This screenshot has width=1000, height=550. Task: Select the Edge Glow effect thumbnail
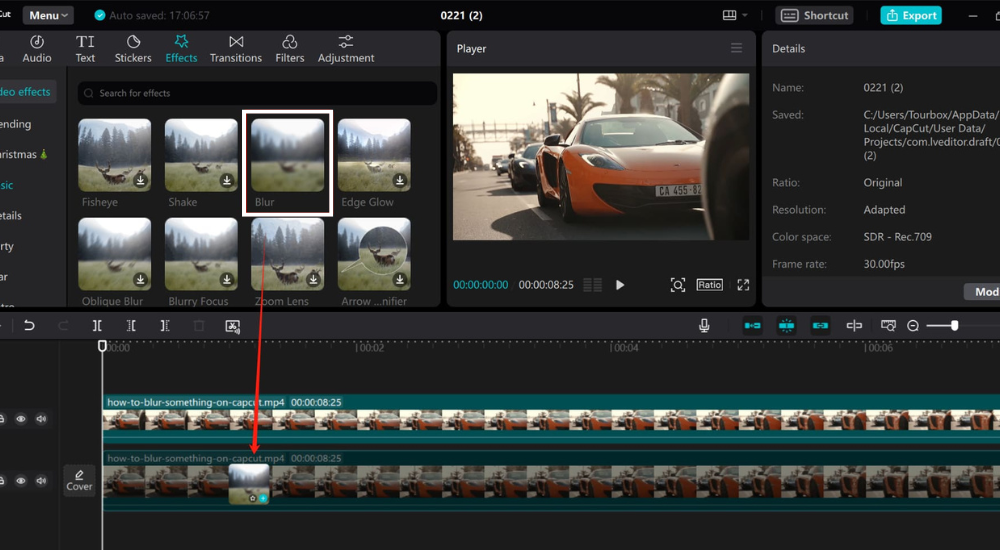(x=374, y=155)
